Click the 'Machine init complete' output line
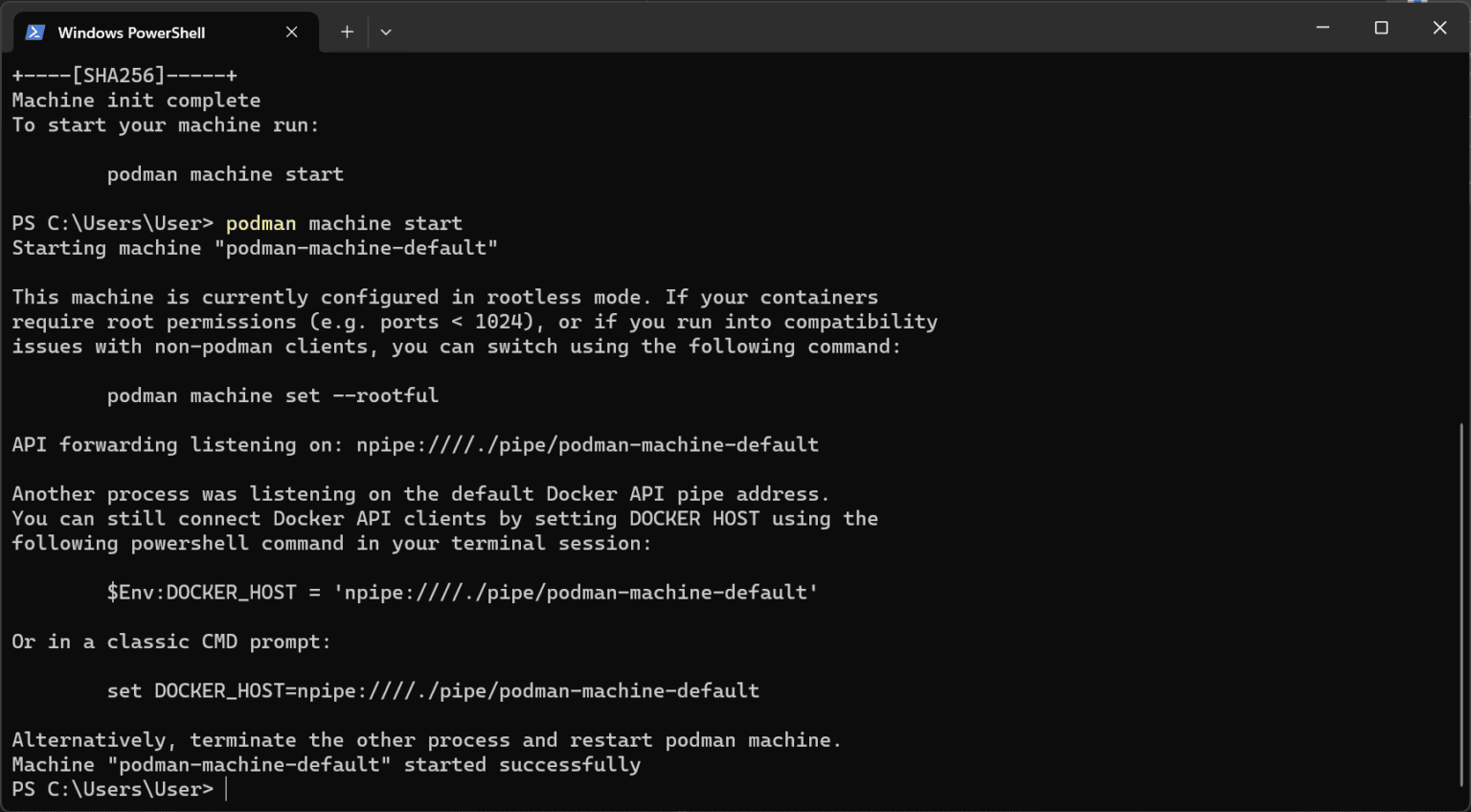This screenshot has height=812, width=1471. click(x=134, y=100)
